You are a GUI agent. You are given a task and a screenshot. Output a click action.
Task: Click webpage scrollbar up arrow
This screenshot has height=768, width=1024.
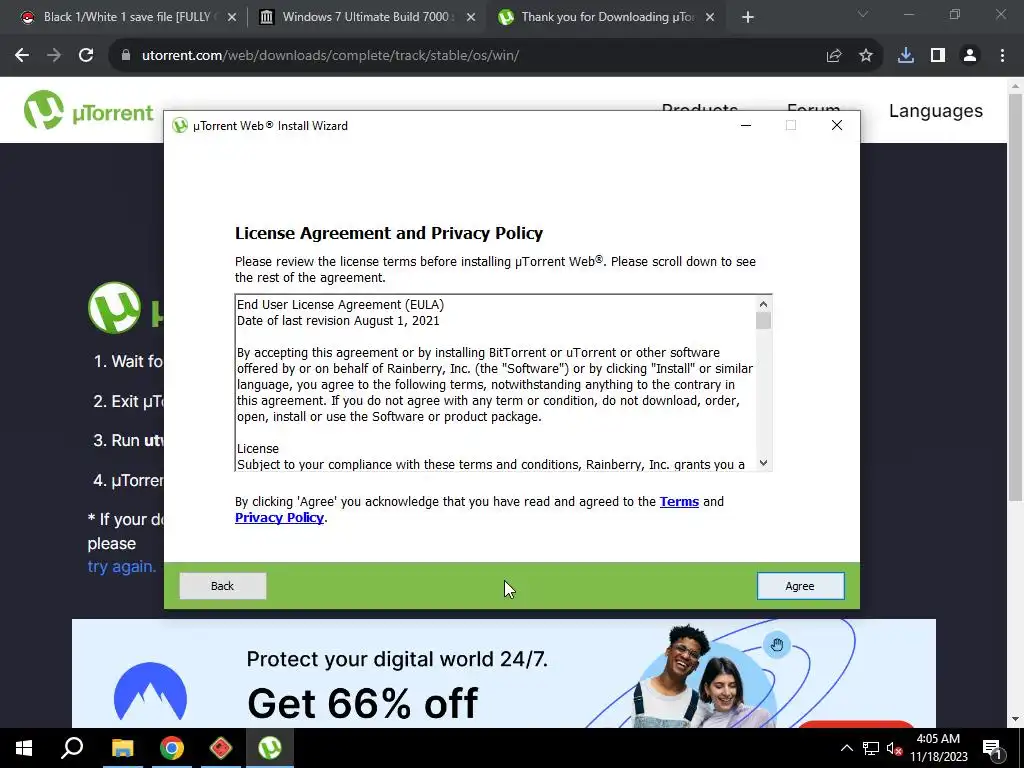coord(1015,86)
